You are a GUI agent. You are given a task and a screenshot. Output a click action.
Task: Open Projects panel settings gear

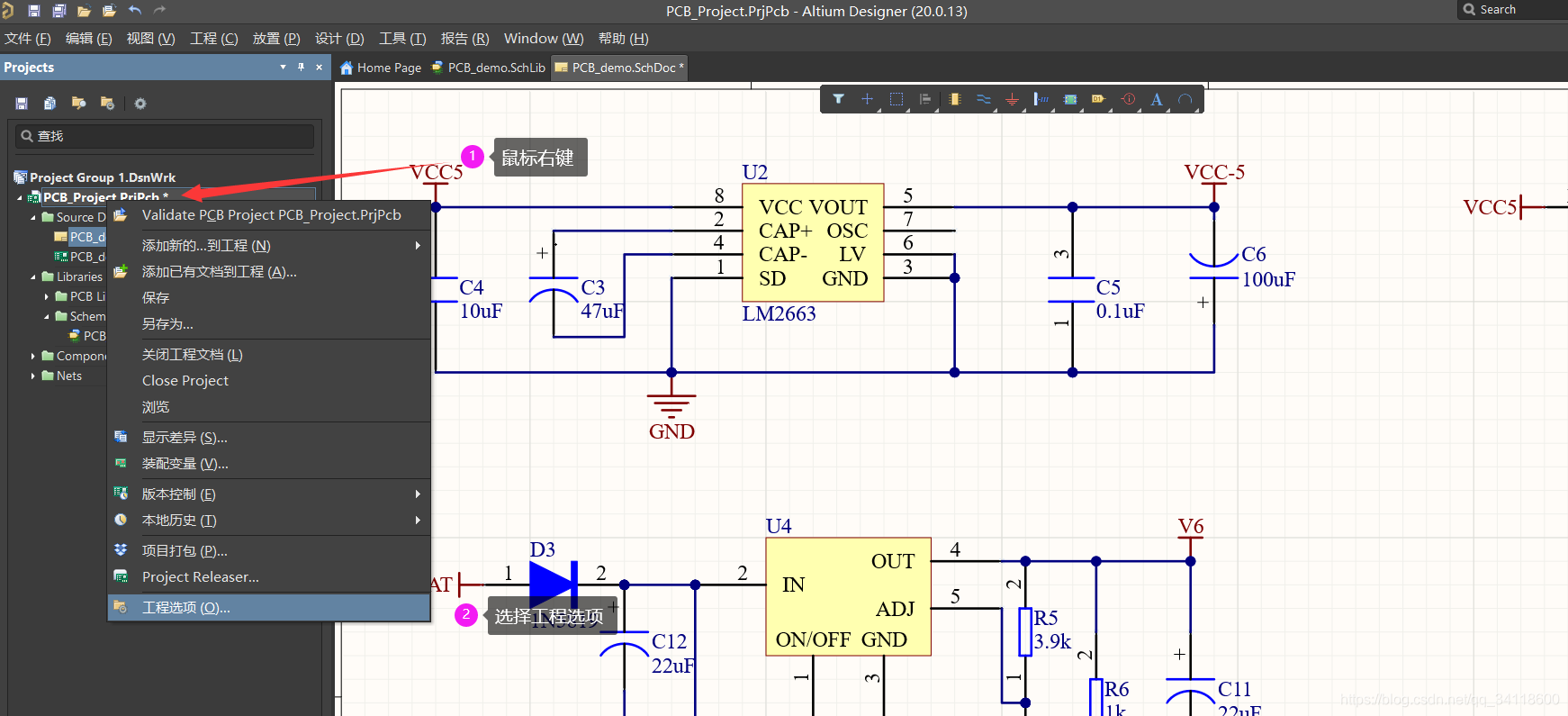click(x=140, y=104)
